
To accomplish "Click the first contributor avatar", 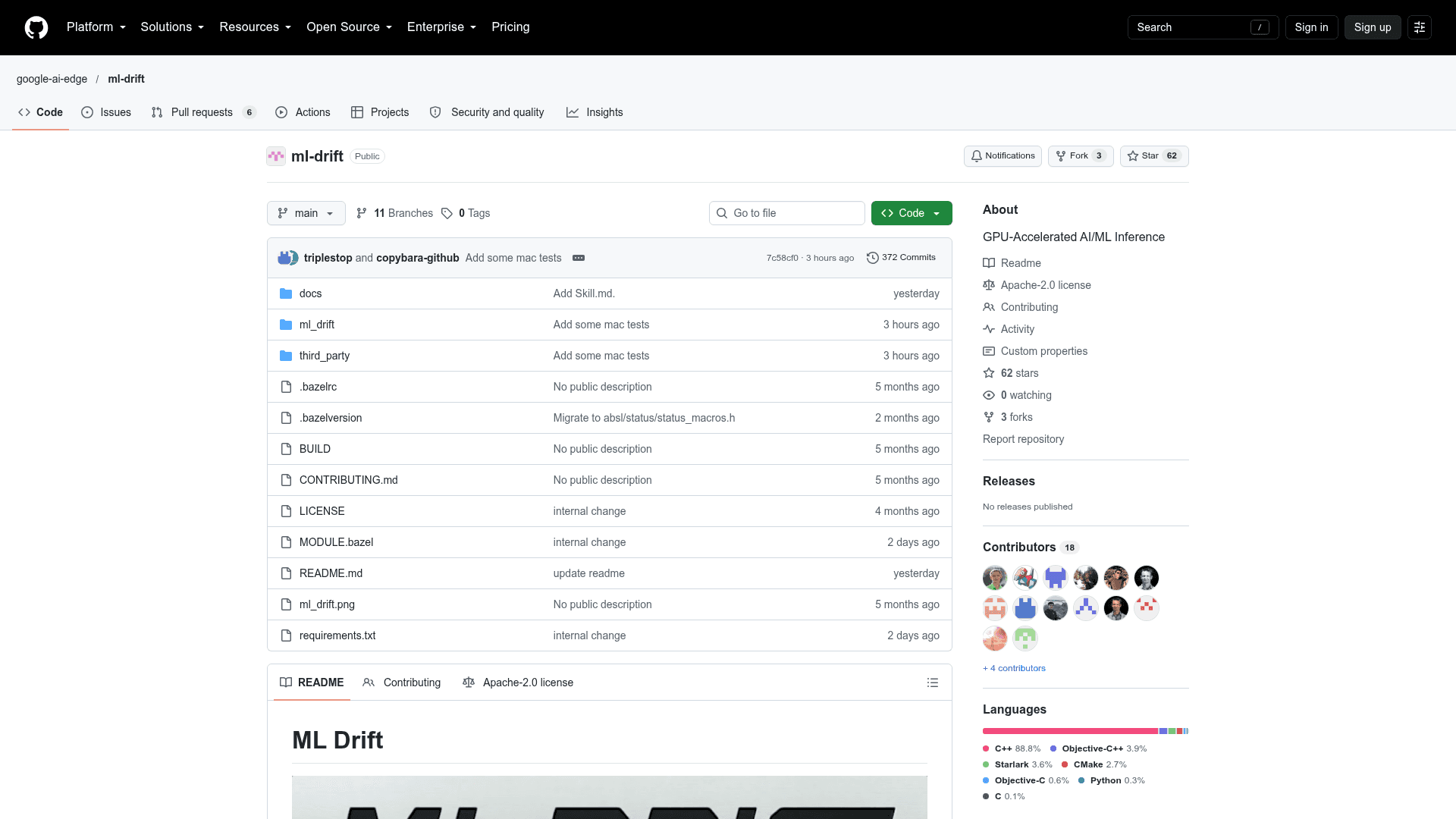I will click(x=995, y=578).
